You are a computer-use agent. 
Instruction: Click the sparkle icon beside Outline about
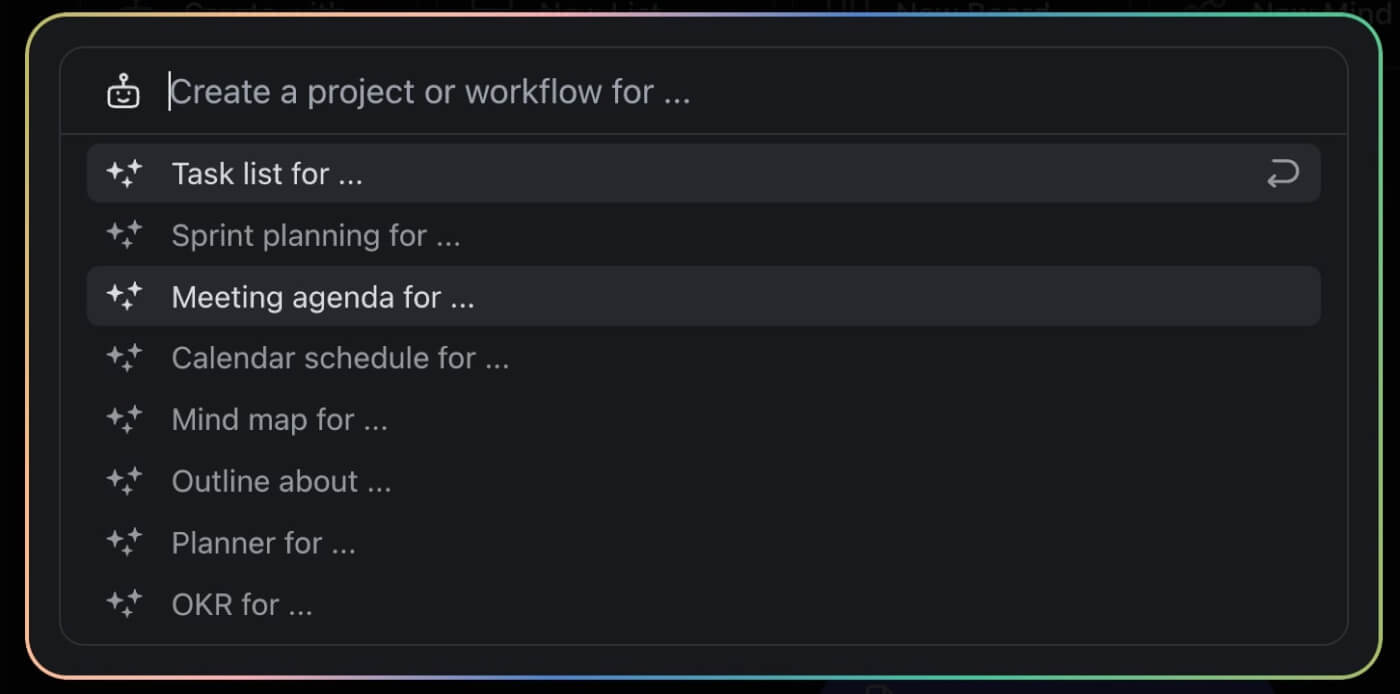(x=124, y=481)
